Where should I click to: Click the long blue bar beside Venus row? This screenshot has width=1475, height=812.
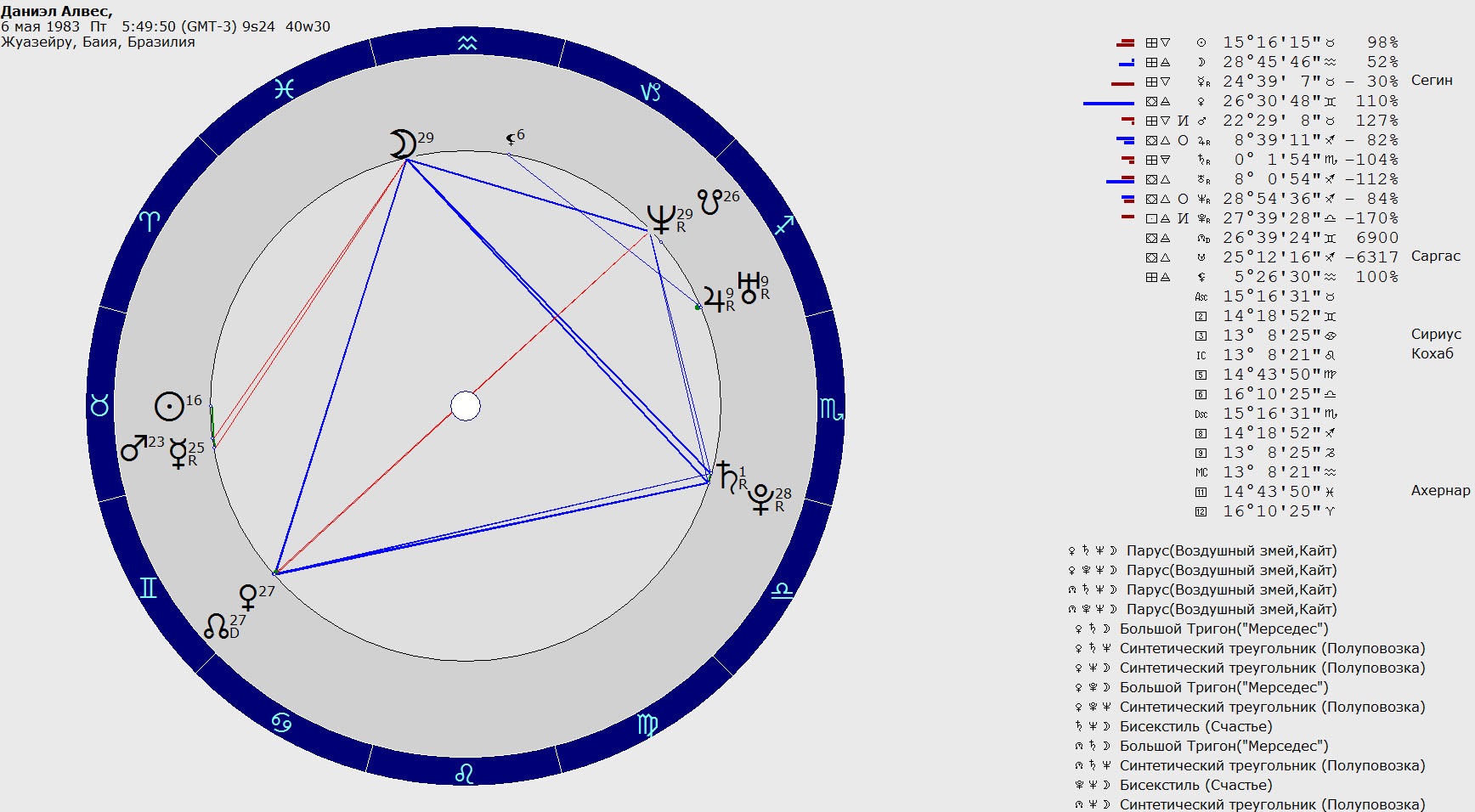point(1108,103)
